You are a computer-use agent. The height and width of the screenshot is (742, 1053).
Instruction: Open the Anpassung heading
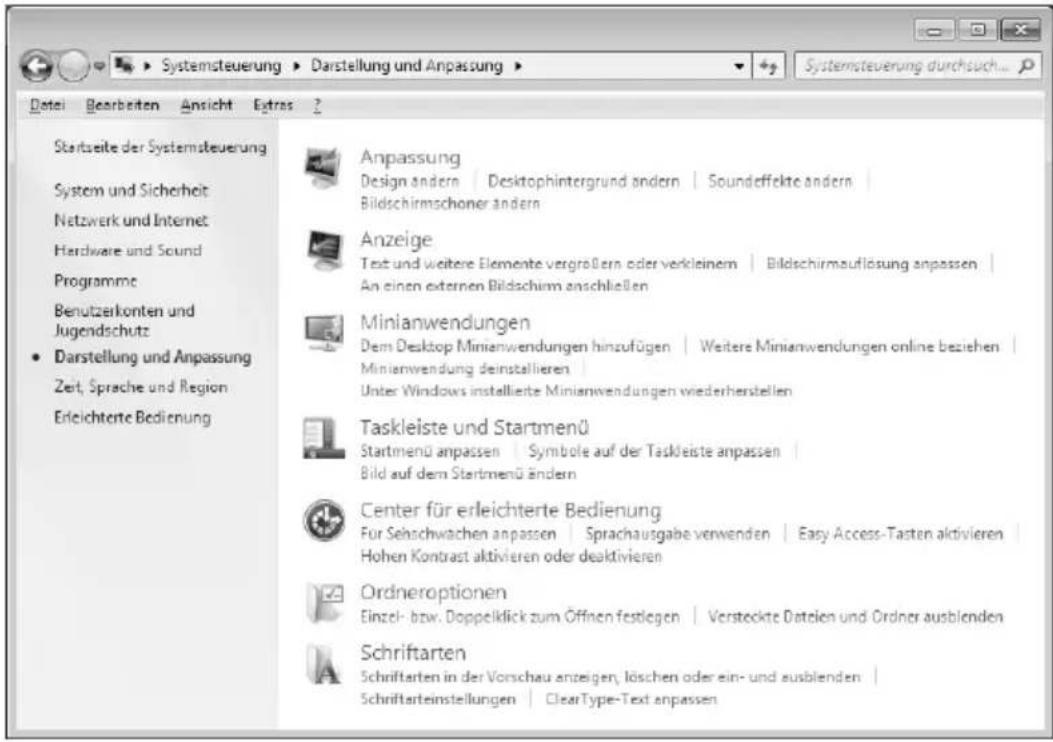[410, 157]
